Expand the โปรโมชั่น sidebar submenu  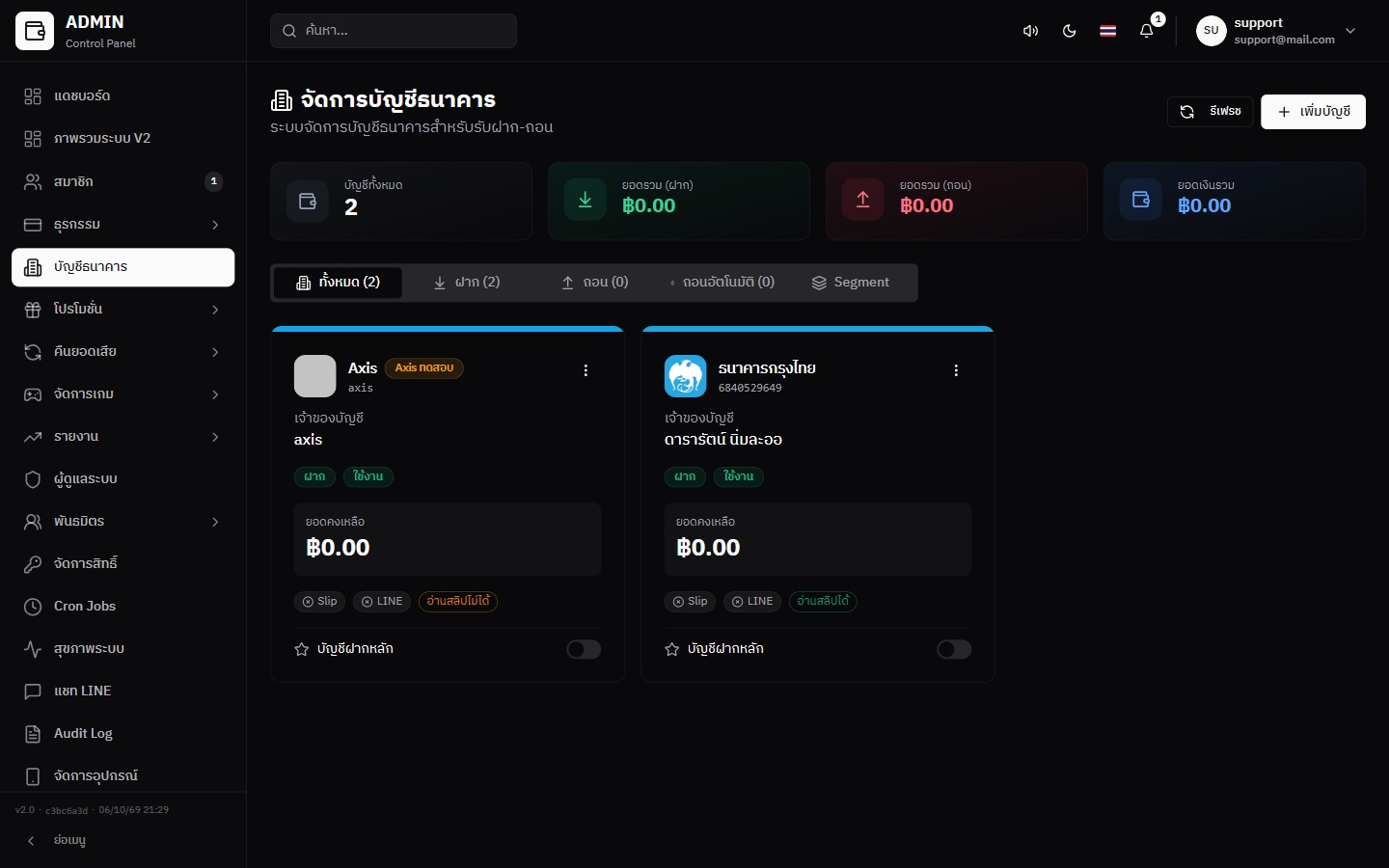click(123, 310)
